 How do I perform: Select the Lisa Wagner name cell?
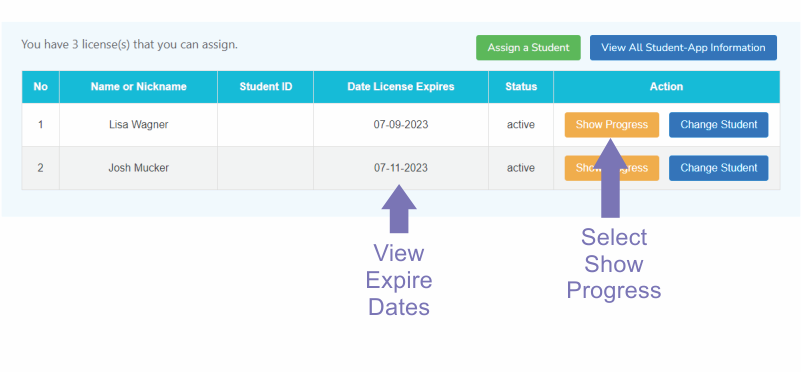coord(138,125)
